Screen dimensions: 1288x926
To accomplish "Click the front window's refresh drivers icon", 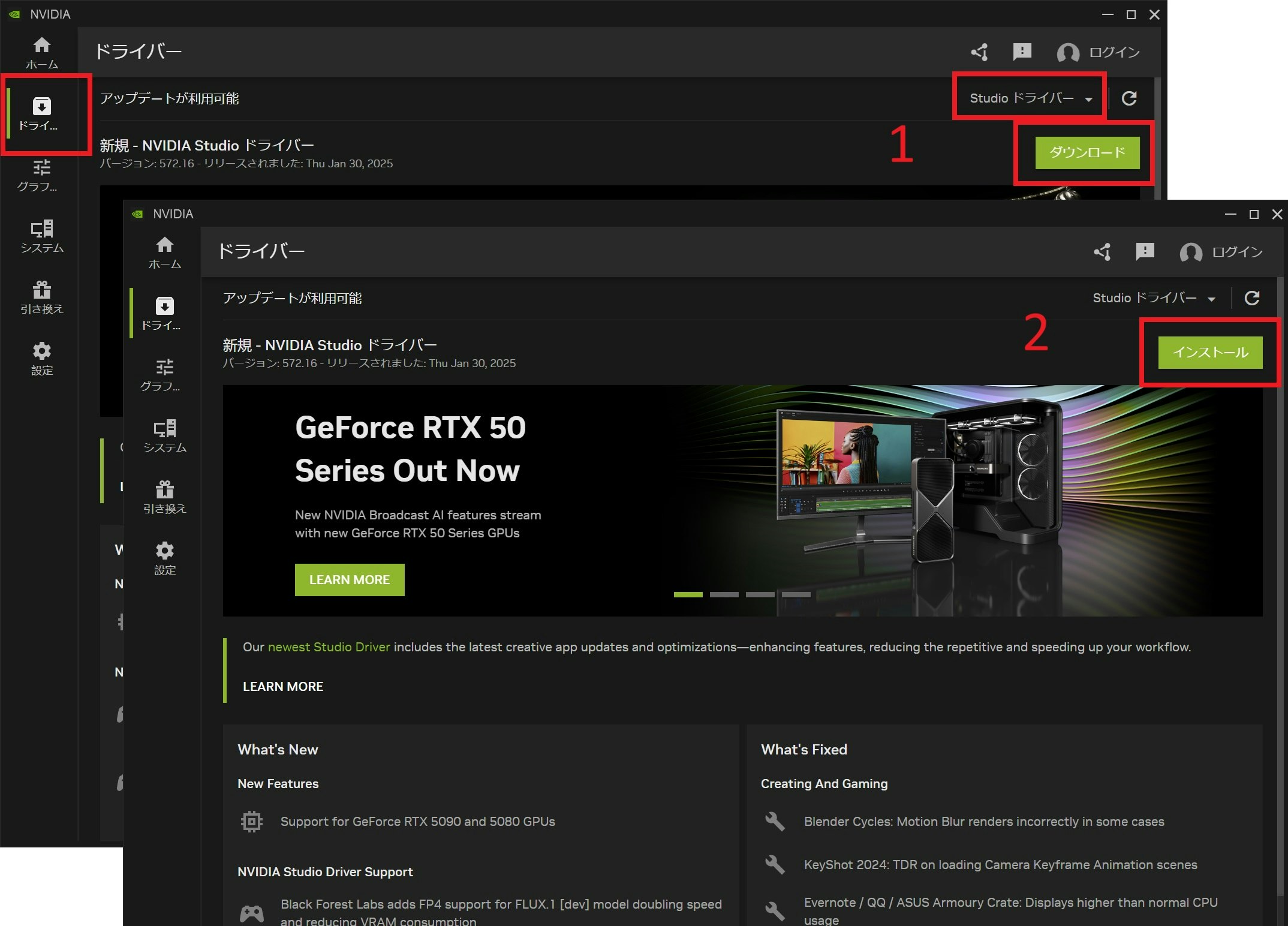I will (x=1252, y=298).
